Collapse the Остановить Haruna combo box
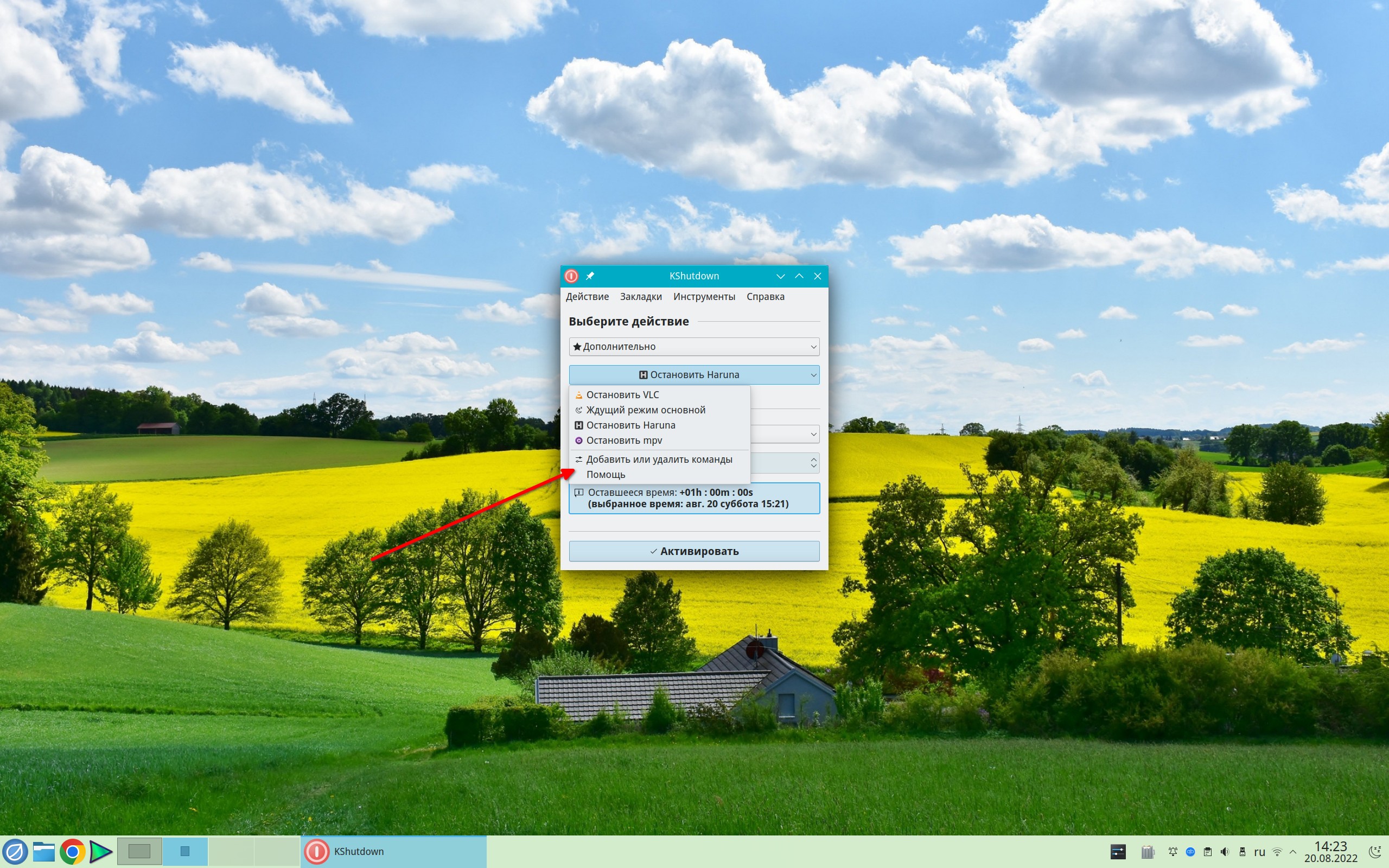The height and width of the screenshot is (868, 1389). [694, 375]
